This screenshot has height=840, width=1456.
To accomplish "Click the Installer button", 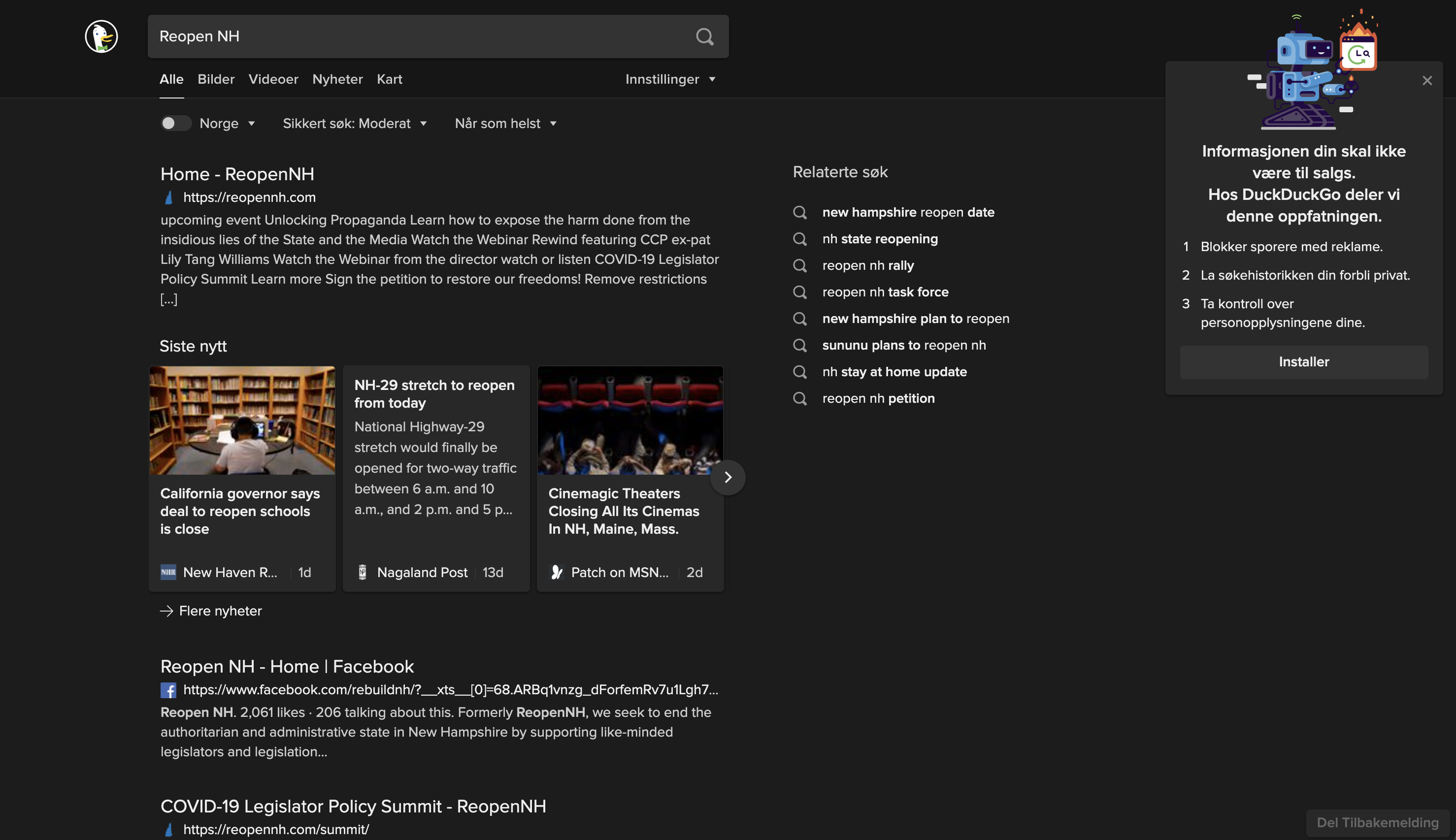I will pyautogui.click(x=1304, y=362).
